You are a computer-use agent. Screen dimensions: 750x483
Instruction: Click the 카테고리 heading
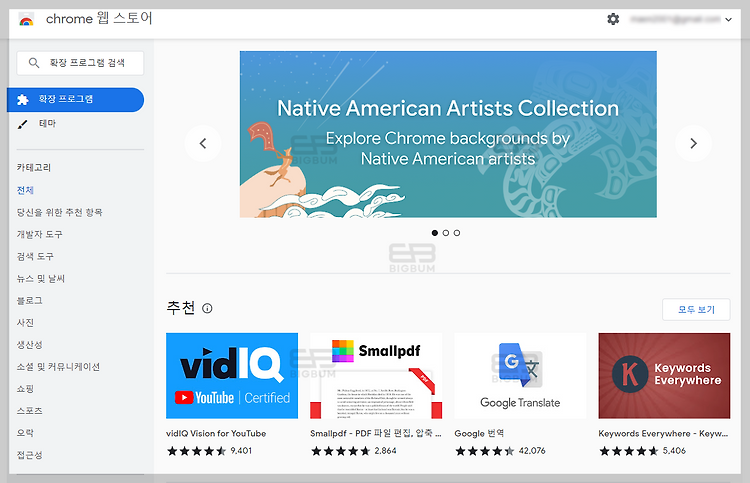click(x=34, y=167)
